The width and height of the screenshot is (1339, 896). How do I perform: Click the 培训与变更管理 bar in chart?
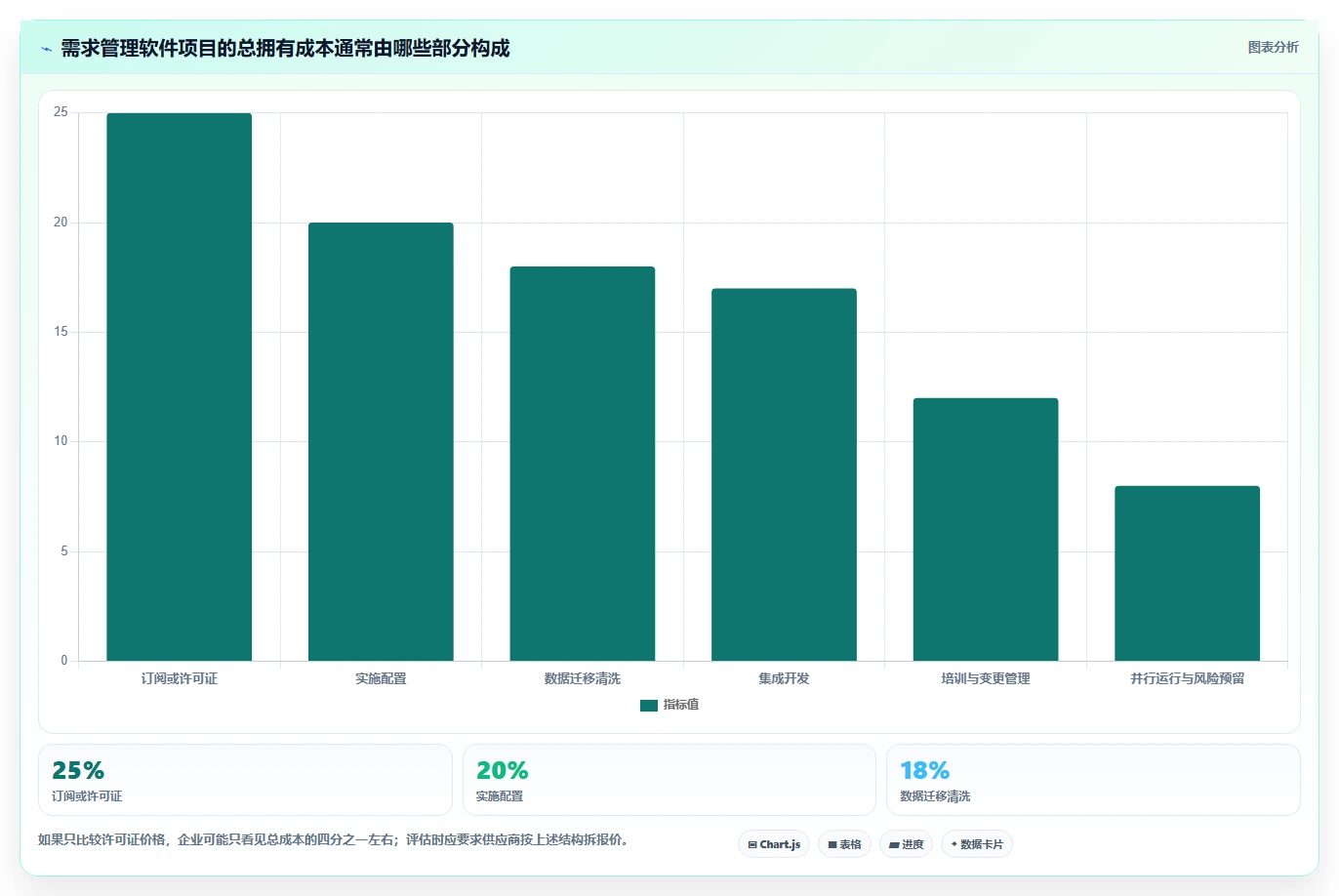(x=986, y=529)
